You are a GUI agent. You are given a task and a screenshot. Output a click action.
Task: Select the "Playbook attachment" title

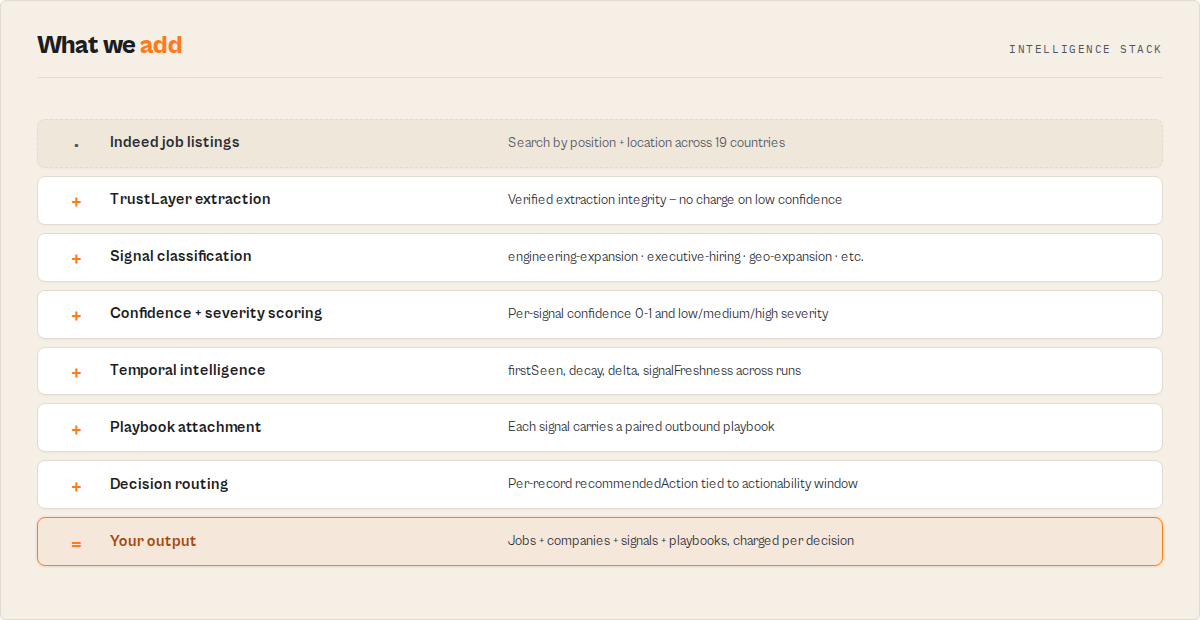tap(186, 427)
